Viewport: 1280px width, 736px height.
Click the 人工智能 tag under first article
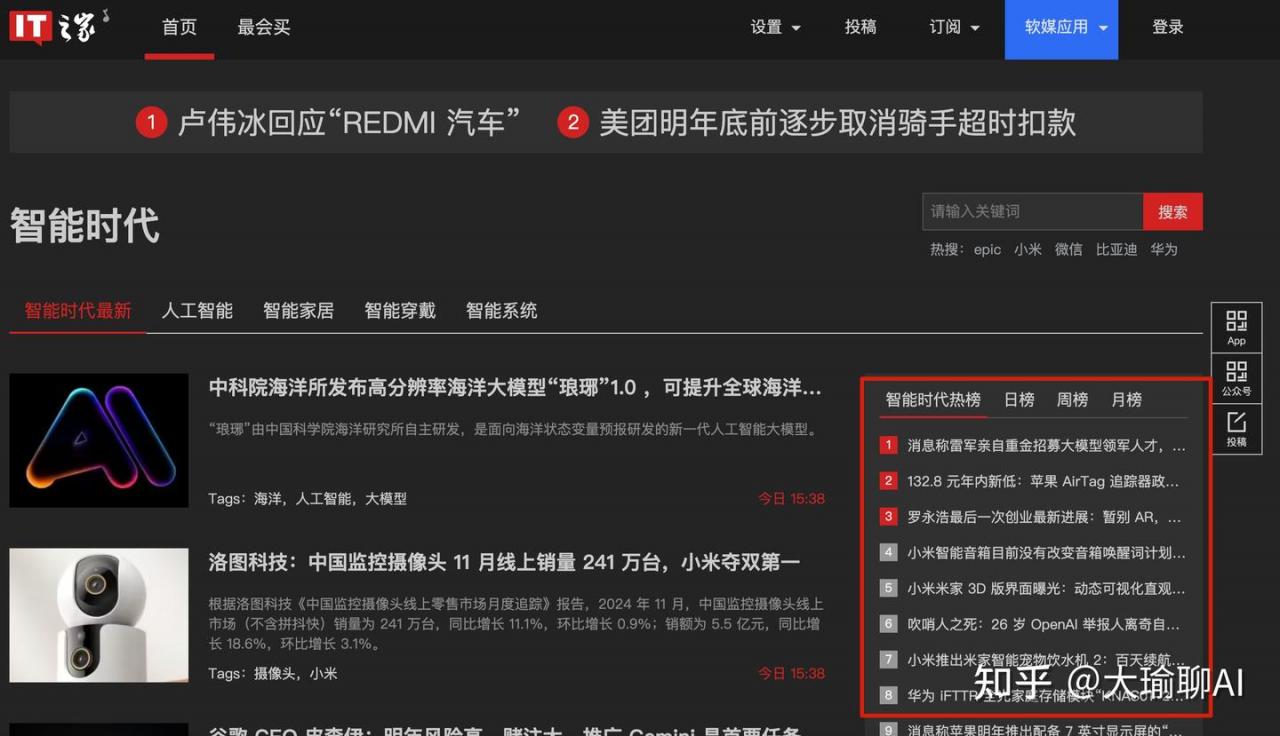pos(323,498)
